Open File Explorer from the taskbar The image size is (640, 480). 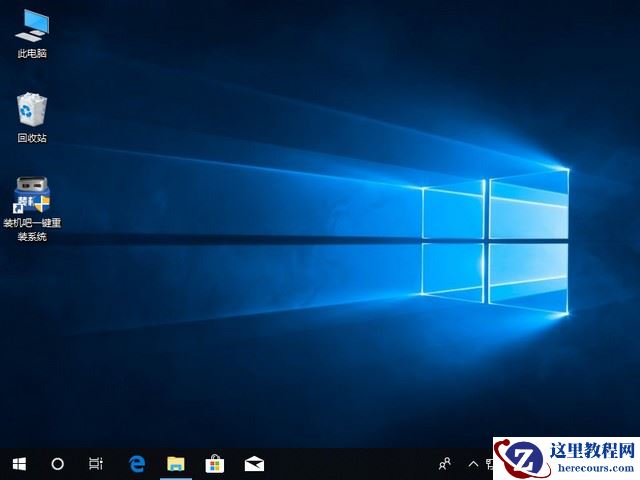pyautogui.click(x=176, y=464)
